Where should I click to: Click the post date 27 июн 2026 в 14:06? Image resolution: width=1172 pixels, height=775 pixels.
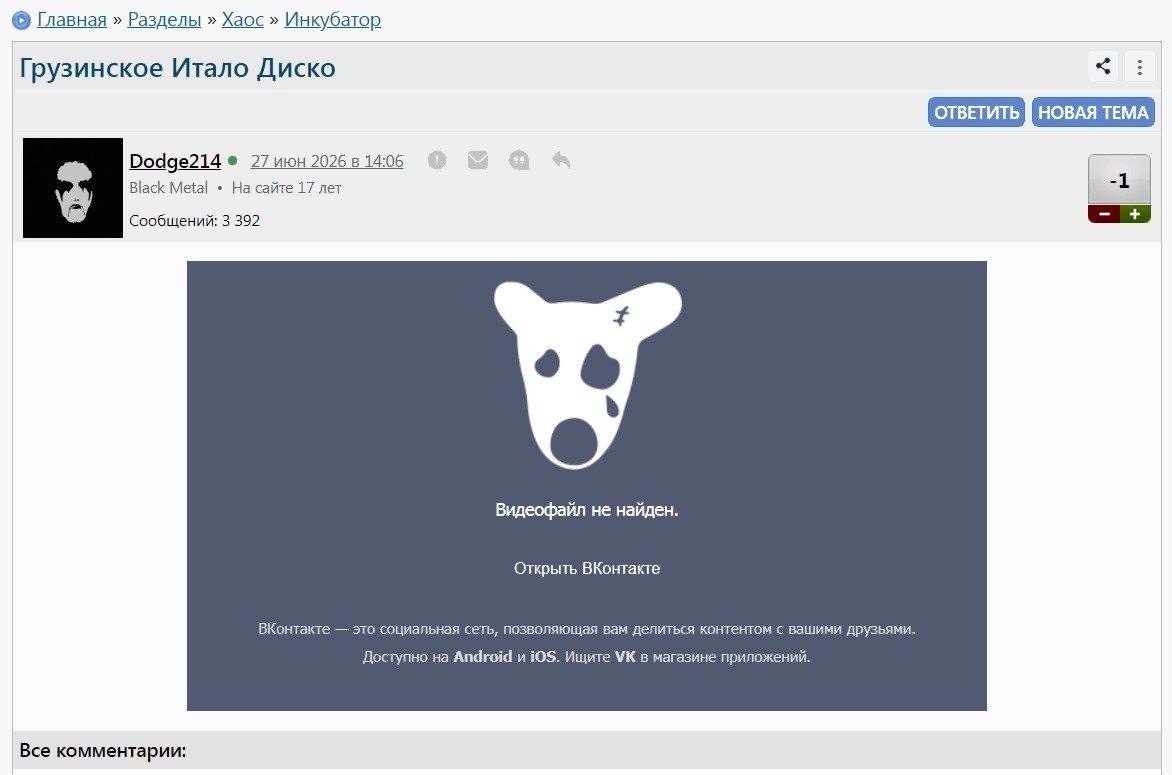coord(327,161)
